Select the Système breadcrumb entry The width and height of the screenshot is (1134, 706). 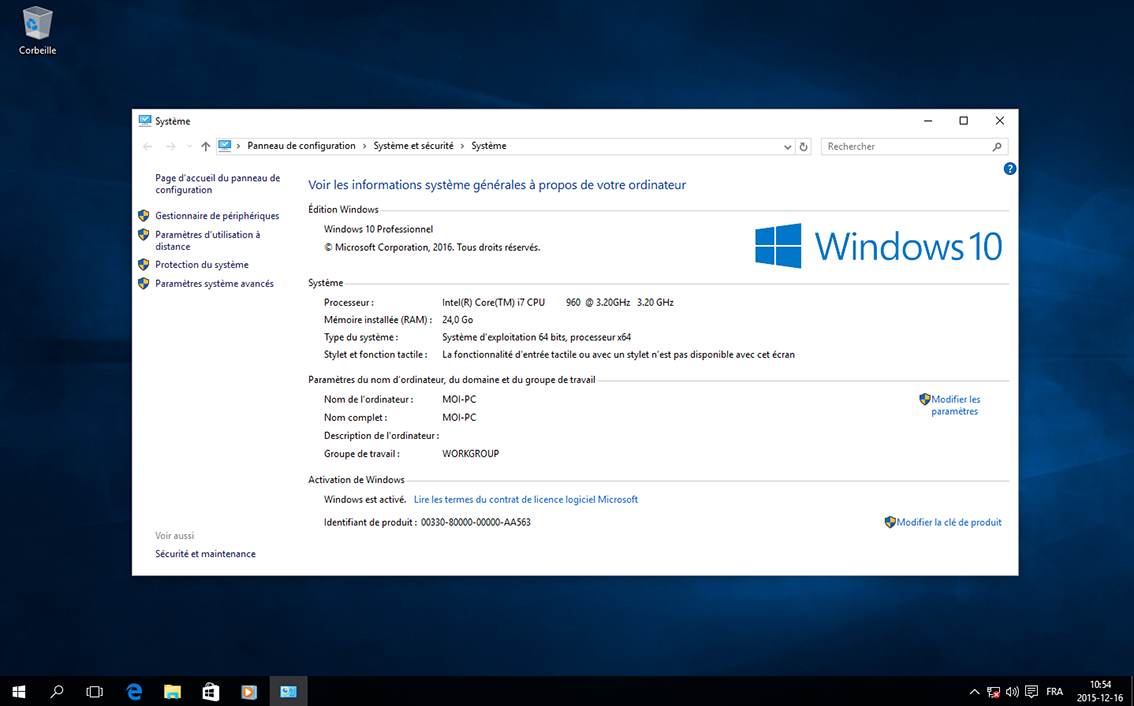coord(489,145)
